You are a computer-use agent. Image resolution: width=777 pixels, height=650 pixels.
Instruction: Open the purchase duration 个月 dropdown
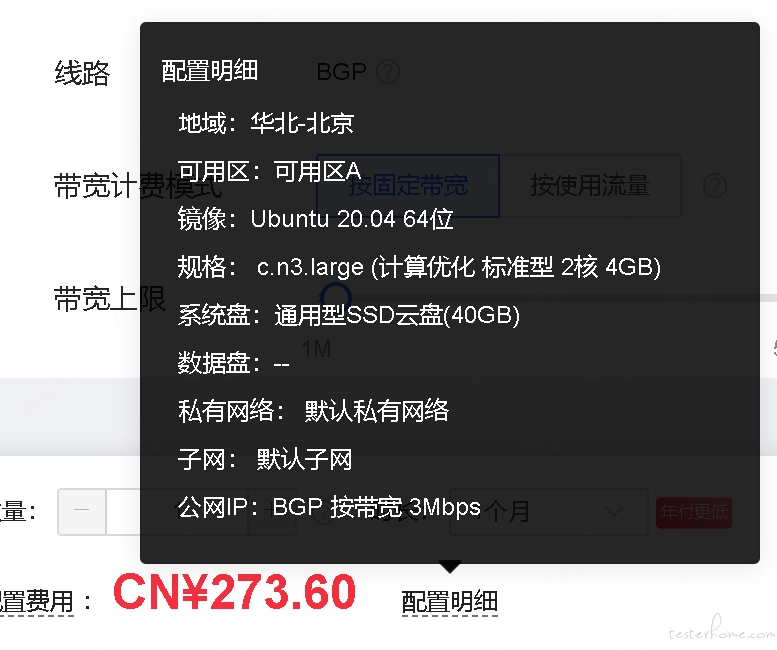549,511
